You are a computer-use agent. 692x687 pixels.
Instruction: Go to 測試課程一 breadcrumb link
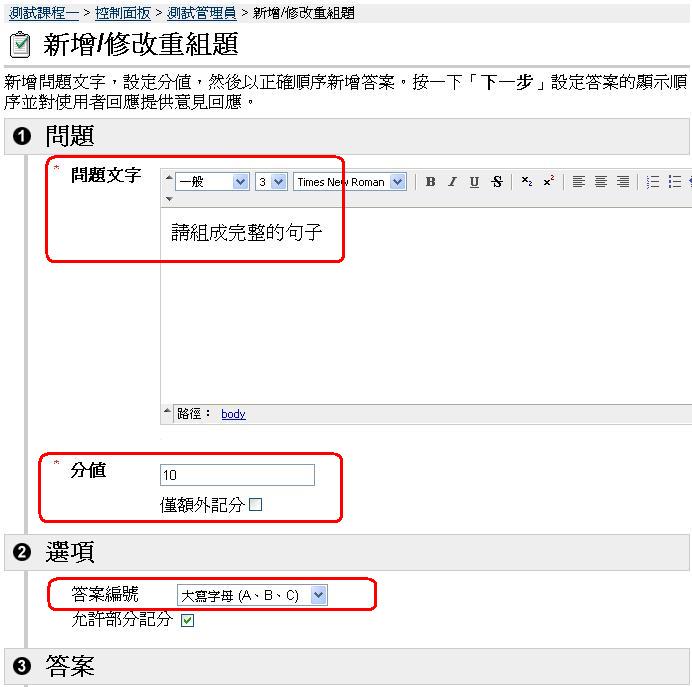coord(44,13)
